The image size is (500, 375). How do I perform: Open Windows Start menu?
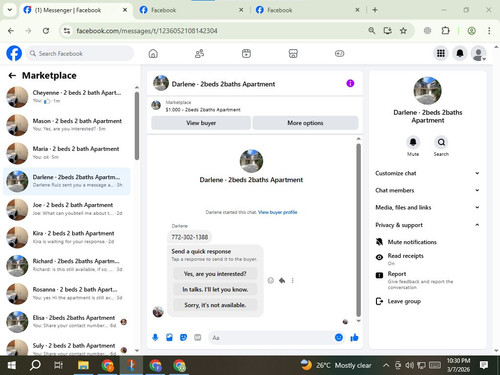(x=12, y=365)
